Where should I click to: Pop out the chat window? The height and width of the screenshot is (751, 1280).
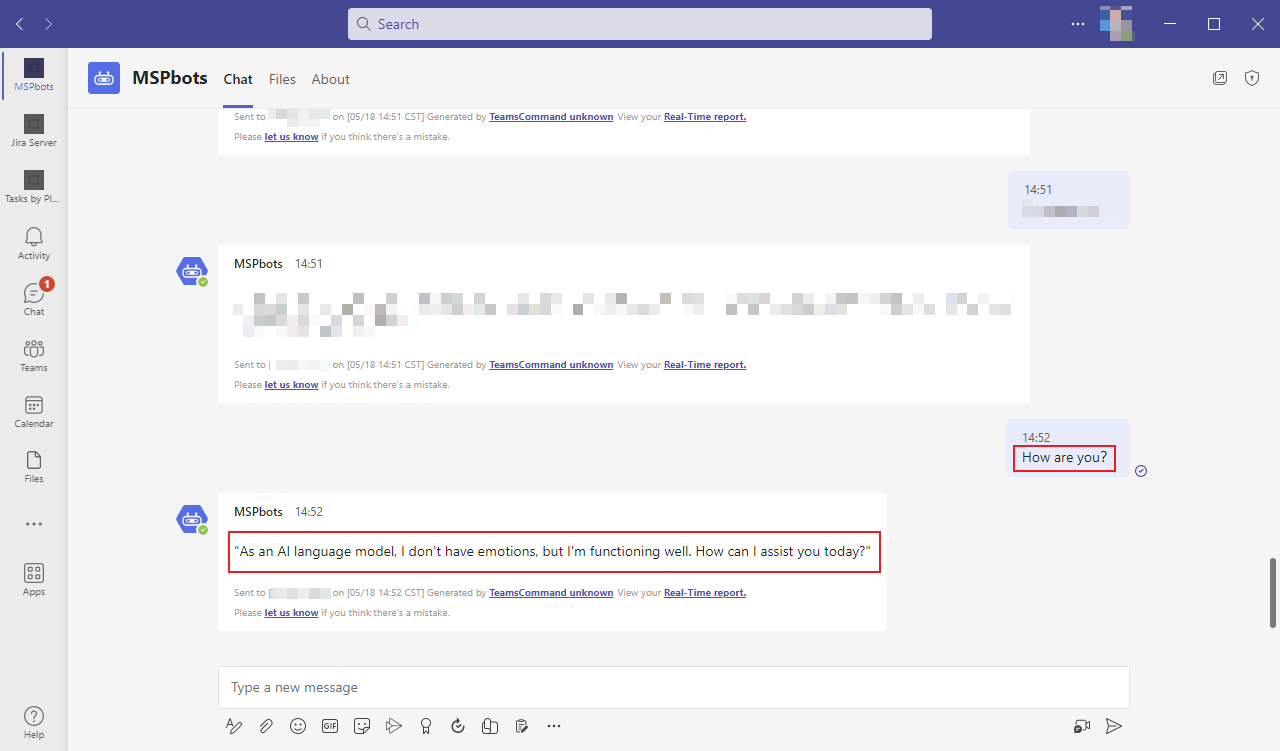[x=1220, y=78]
